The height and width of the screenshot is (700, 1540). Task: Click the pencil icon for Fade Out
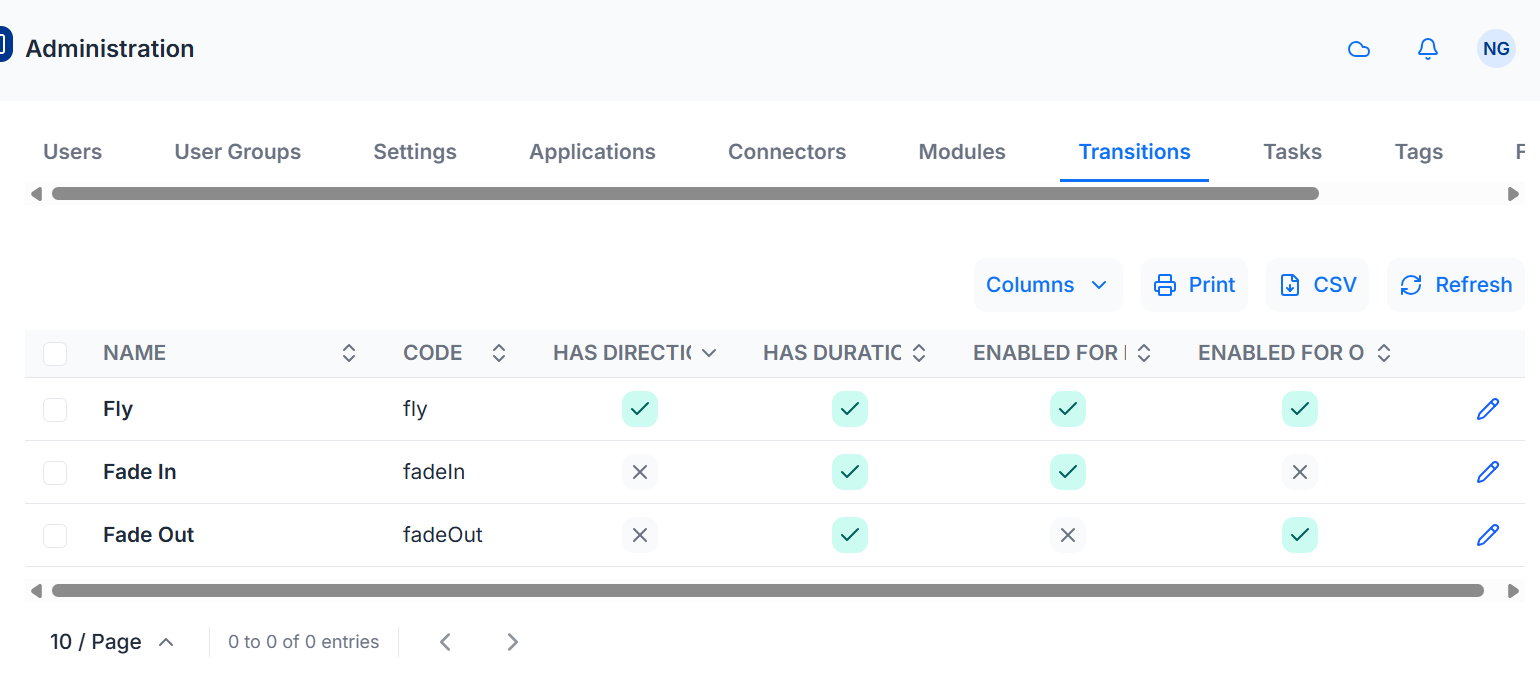[1488, 535]
